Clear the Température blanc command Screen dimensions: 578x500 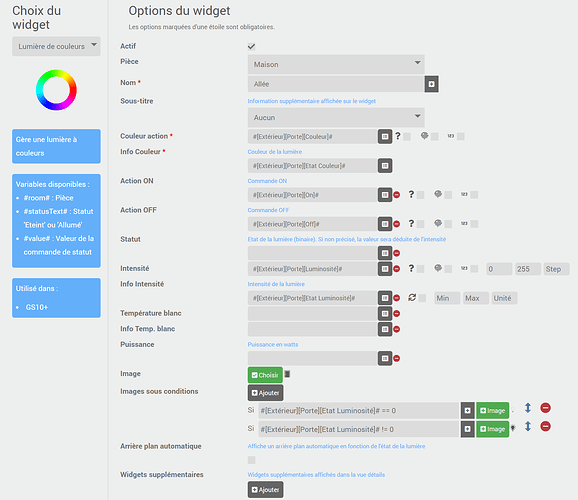click(397, 313)
